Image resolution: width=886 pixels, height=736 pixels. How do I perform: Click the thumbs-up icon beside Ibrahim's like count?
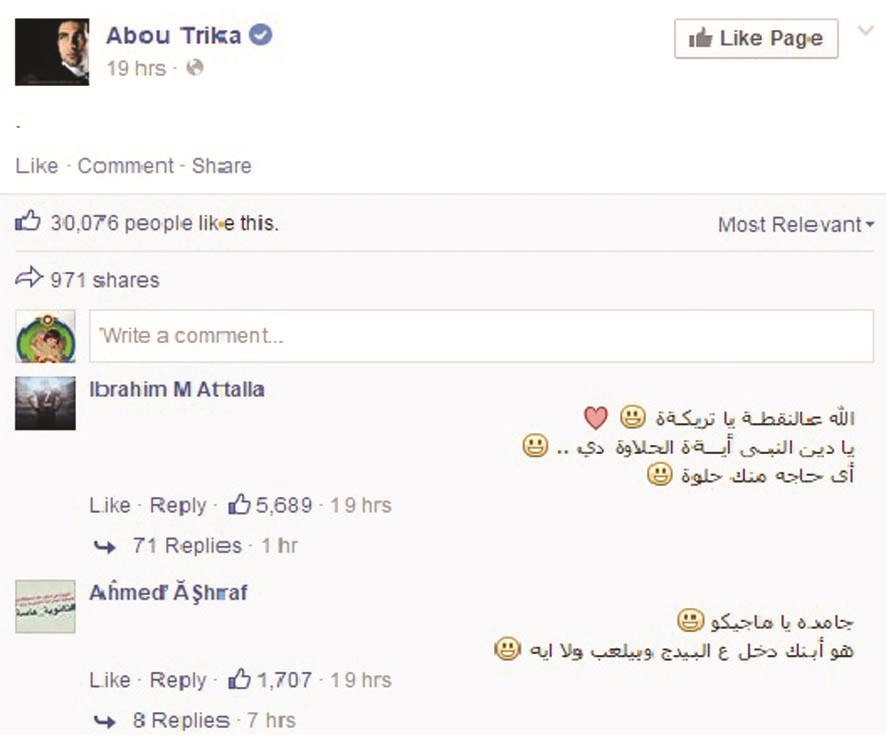pos(239,505)
